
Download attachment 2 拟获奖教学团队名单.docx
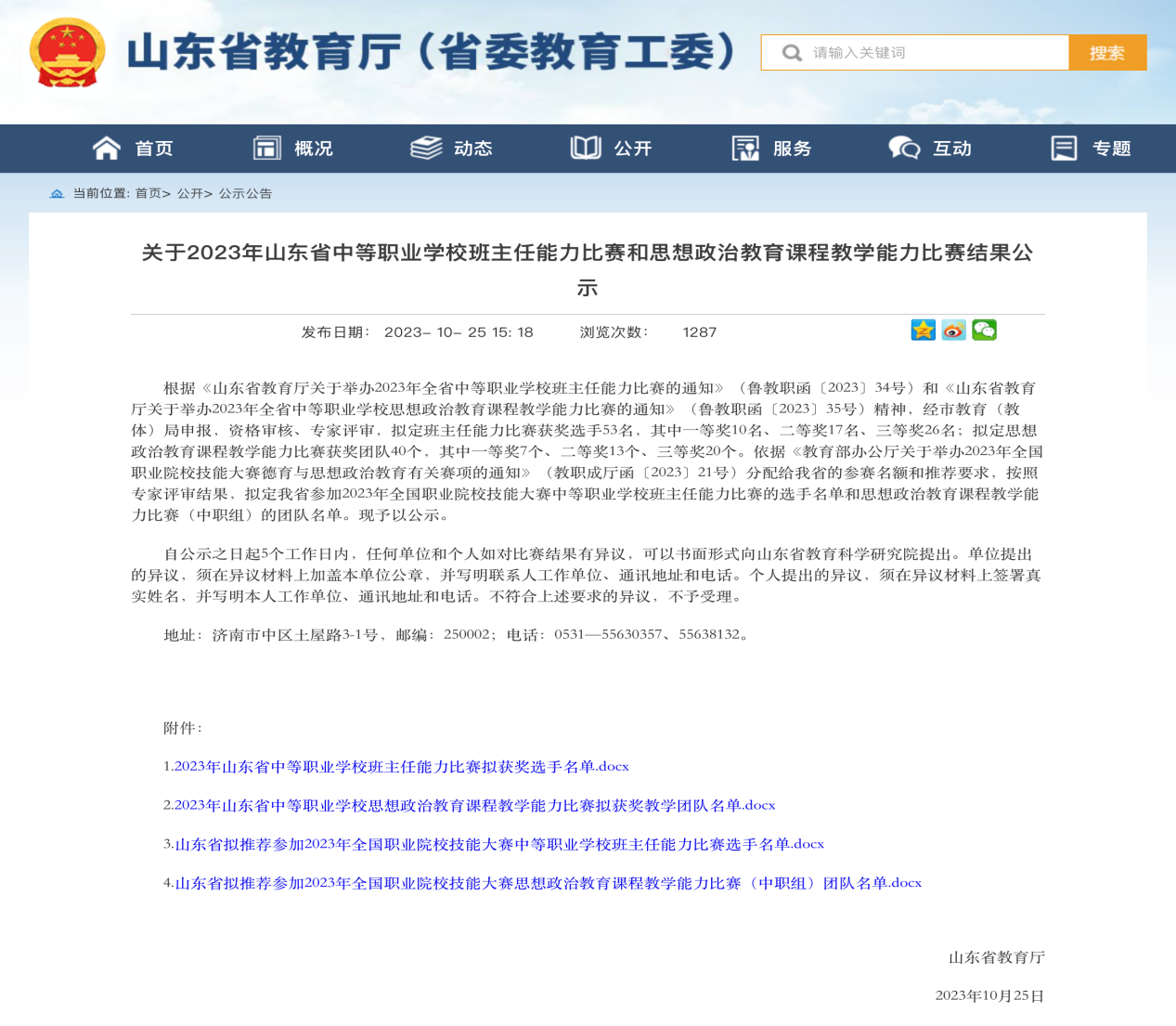click(x=474, y=806)
